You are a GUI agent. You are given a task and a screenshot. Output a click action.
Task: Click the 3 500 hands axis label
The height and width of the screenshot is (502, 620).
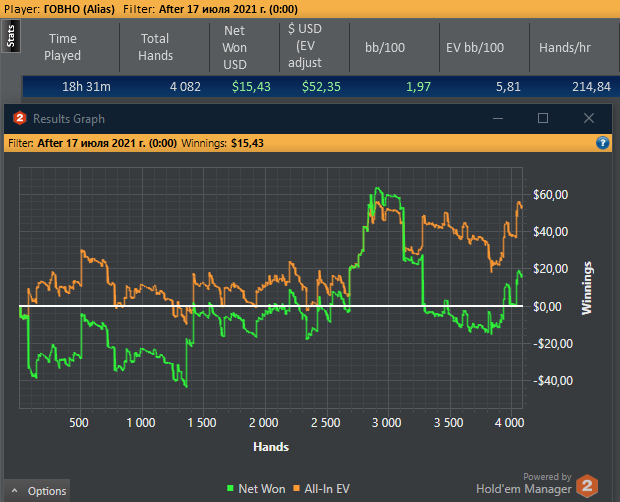tap(448, 423)
